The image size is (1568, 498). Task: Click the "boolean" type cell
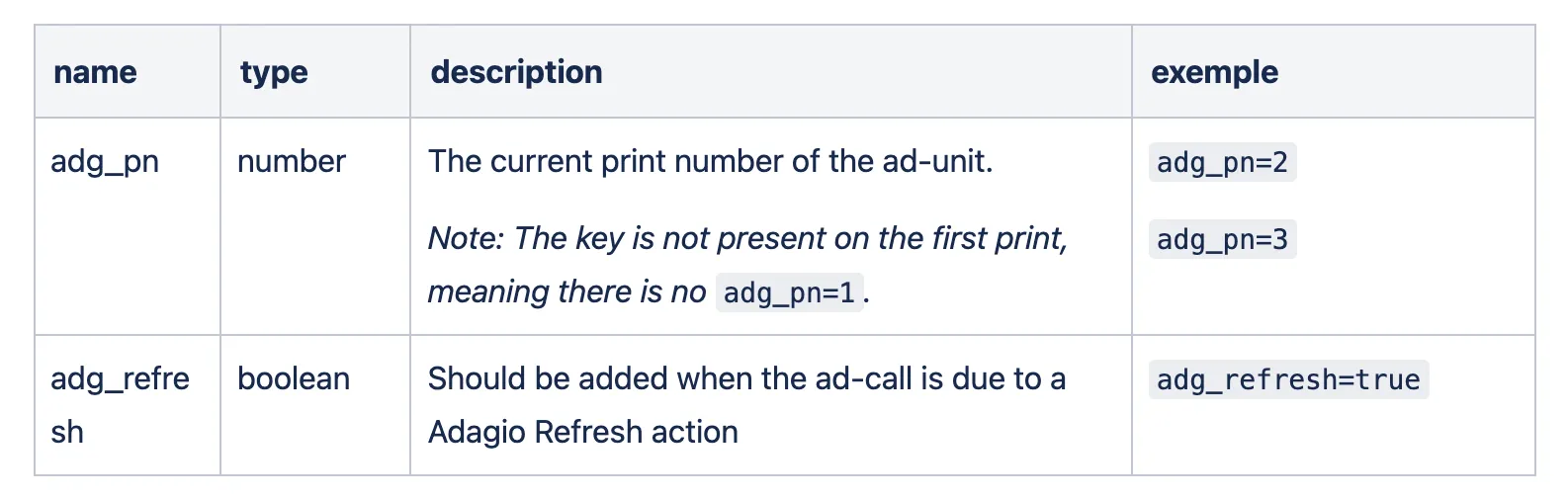(294, 378)
